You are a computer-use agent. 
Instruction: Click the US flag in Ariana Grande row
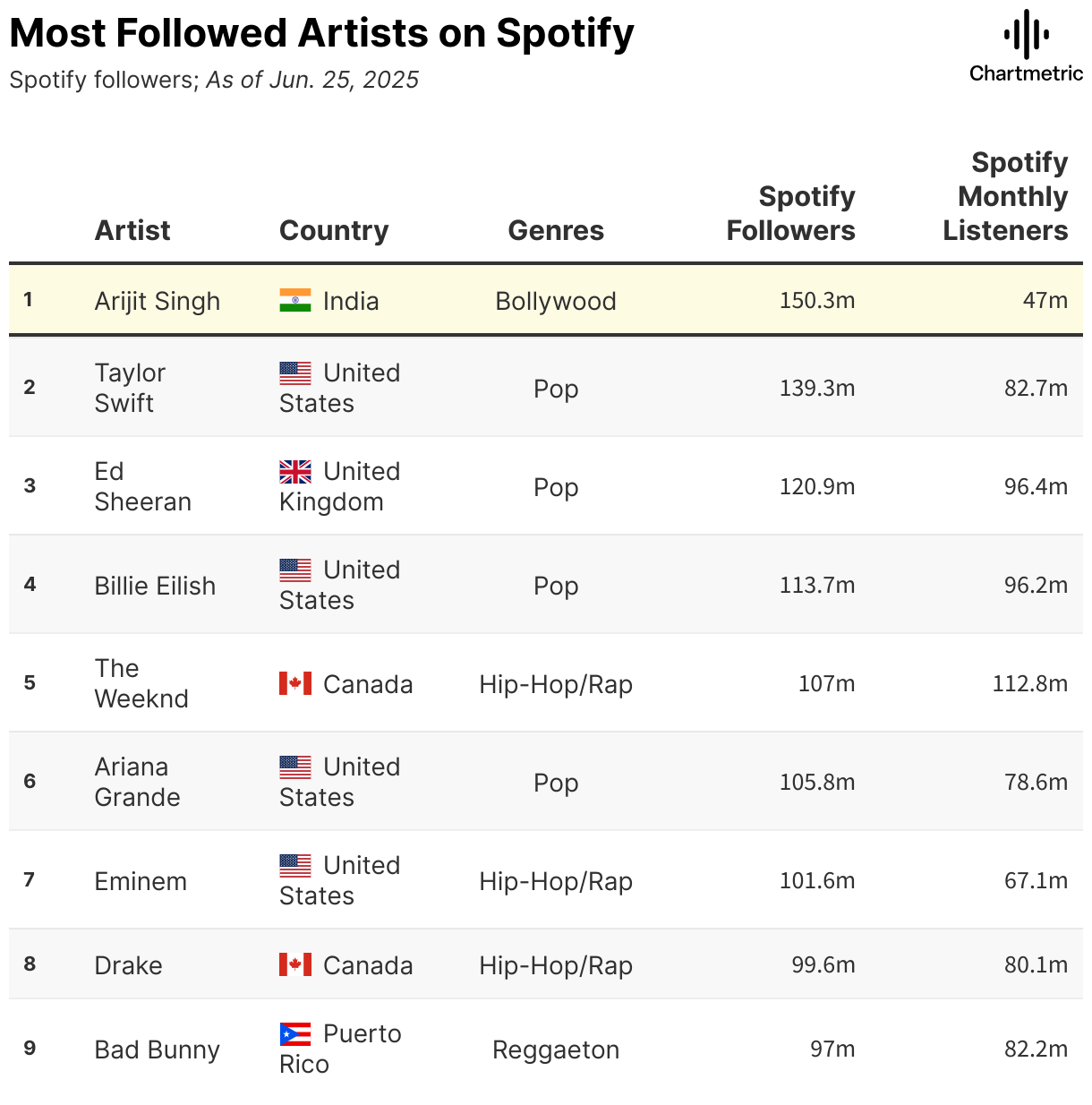pyautogui.click(x=295, y=767)
